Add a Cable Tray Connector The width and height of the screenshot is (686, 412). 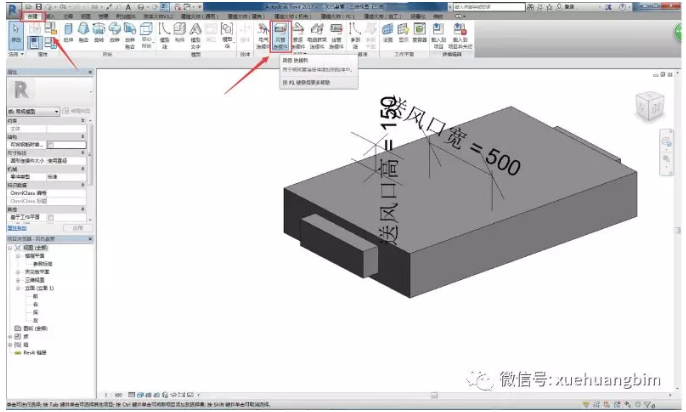tap(317, 36)
